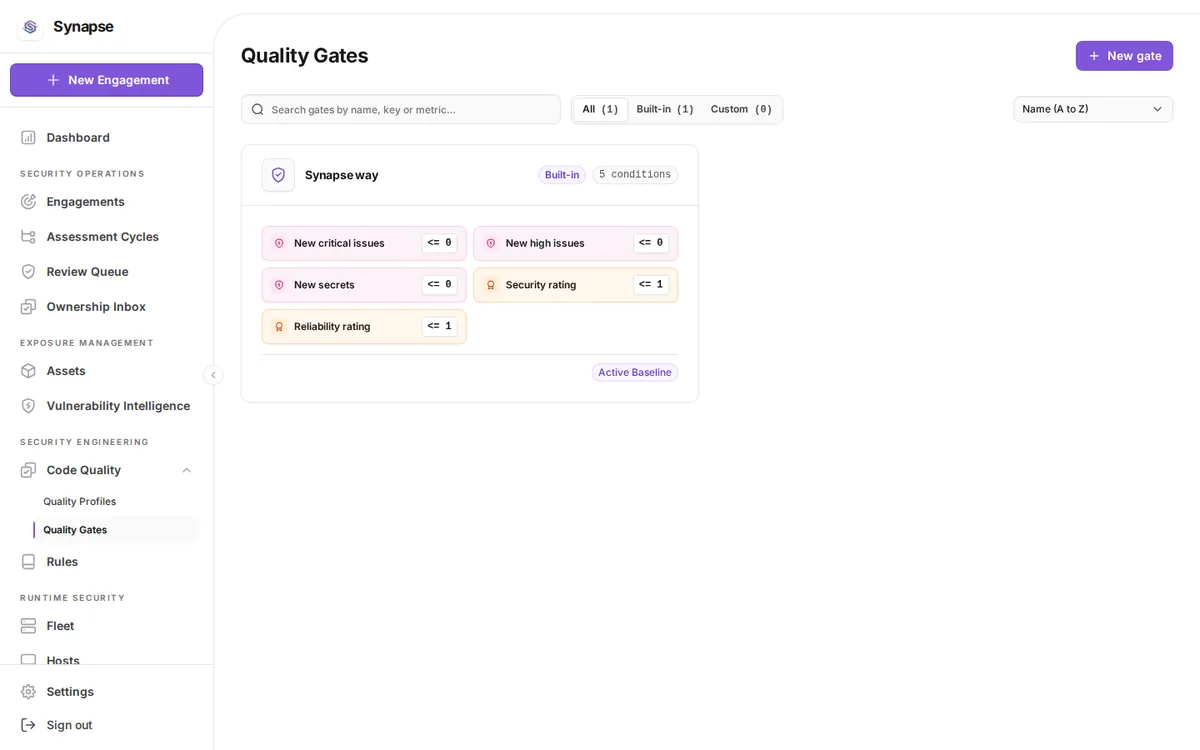The height and width of the screenshot is (750, 1200).
Task: Click the Dashboard chart icon
Action: tap(28, 138)
